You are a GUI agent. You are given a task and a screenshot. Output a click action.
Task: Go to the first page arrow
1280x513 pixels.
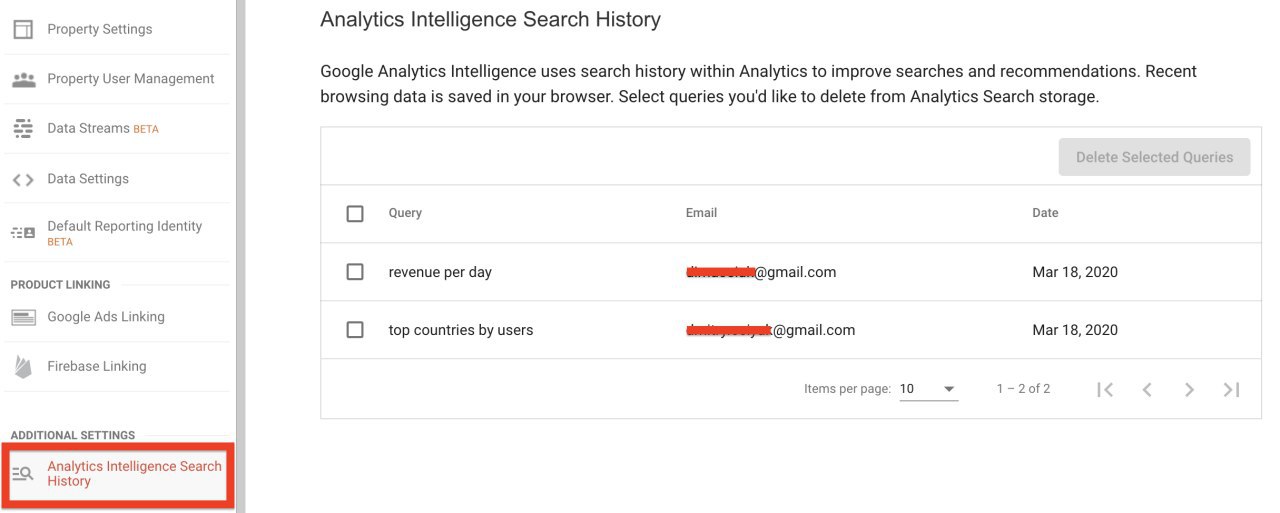coord(1105,389)
